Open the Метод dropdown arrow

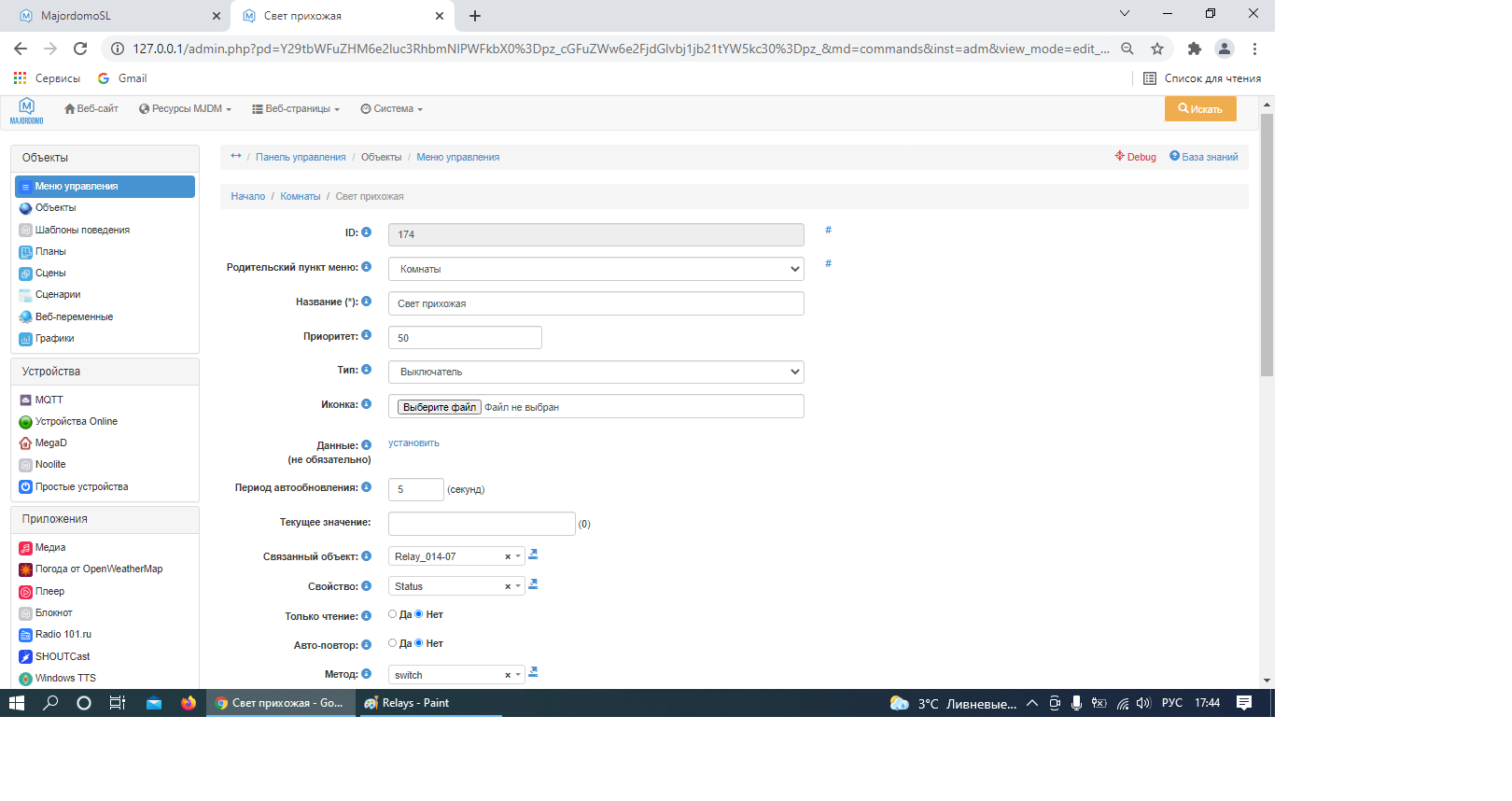pyautogui.click(x=518, y=675)
